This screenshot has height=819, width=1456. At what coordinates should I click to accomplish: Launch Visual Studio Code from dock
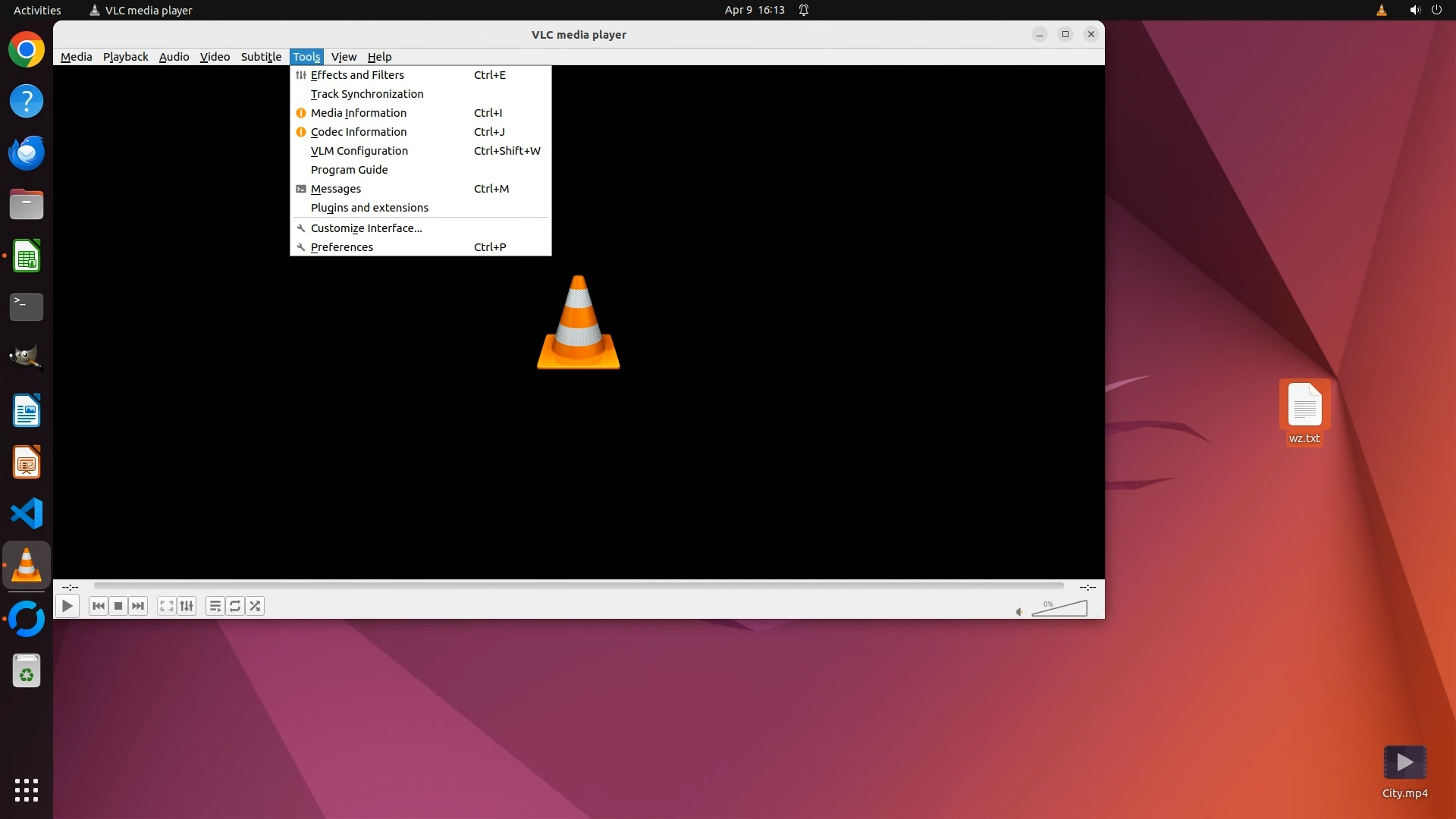coord(27,513)
